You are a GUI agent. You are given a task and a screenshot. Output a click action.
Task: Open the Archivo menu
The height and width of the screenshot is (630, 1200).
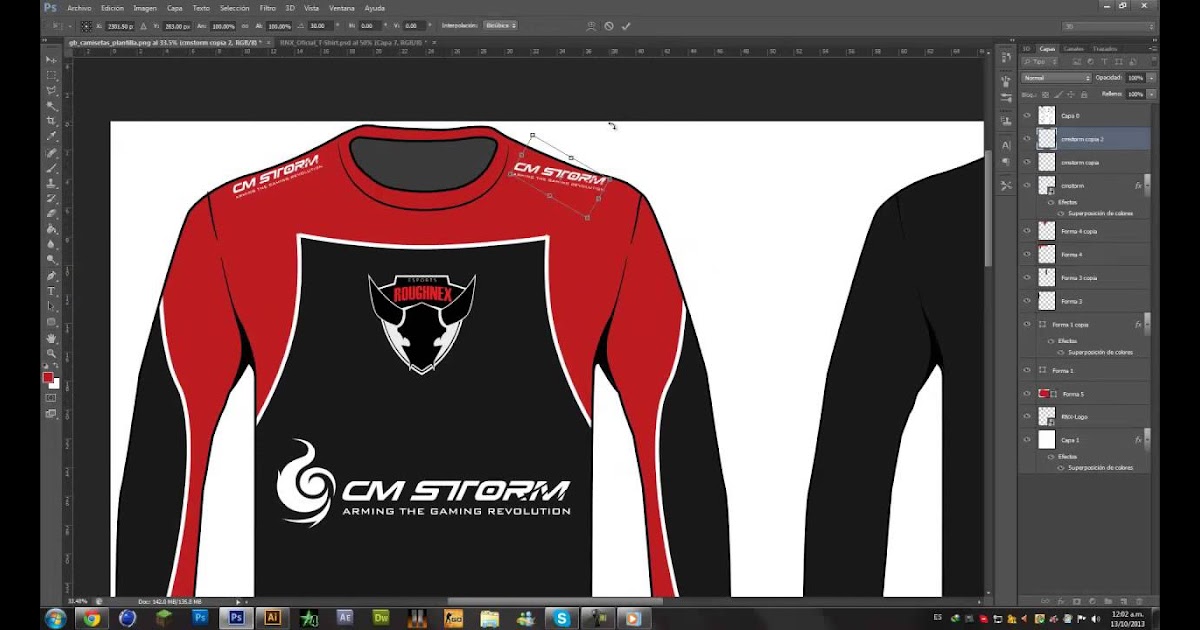(x=79, y=7)
